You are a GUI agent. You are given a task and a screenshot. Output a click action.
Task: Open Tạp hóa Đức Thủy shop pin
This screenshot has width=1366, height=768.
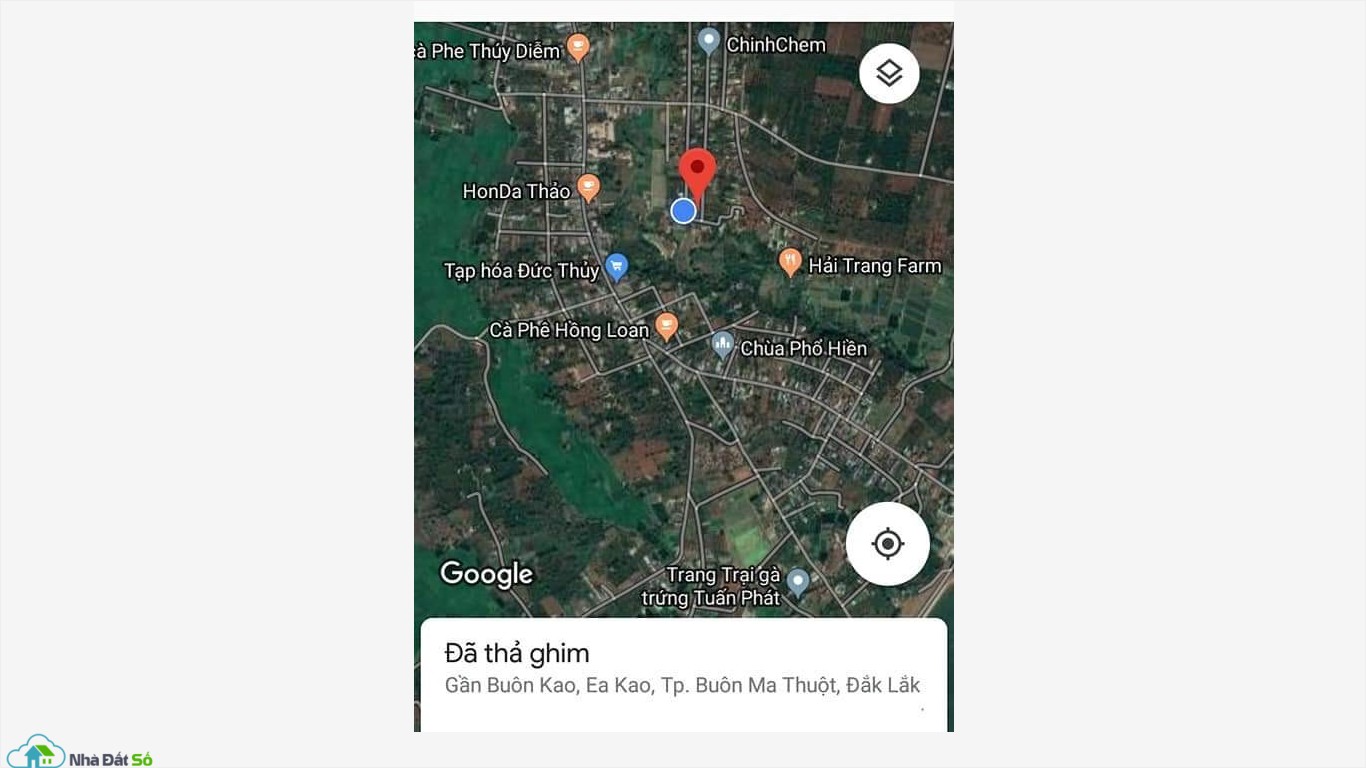point(617,266)
